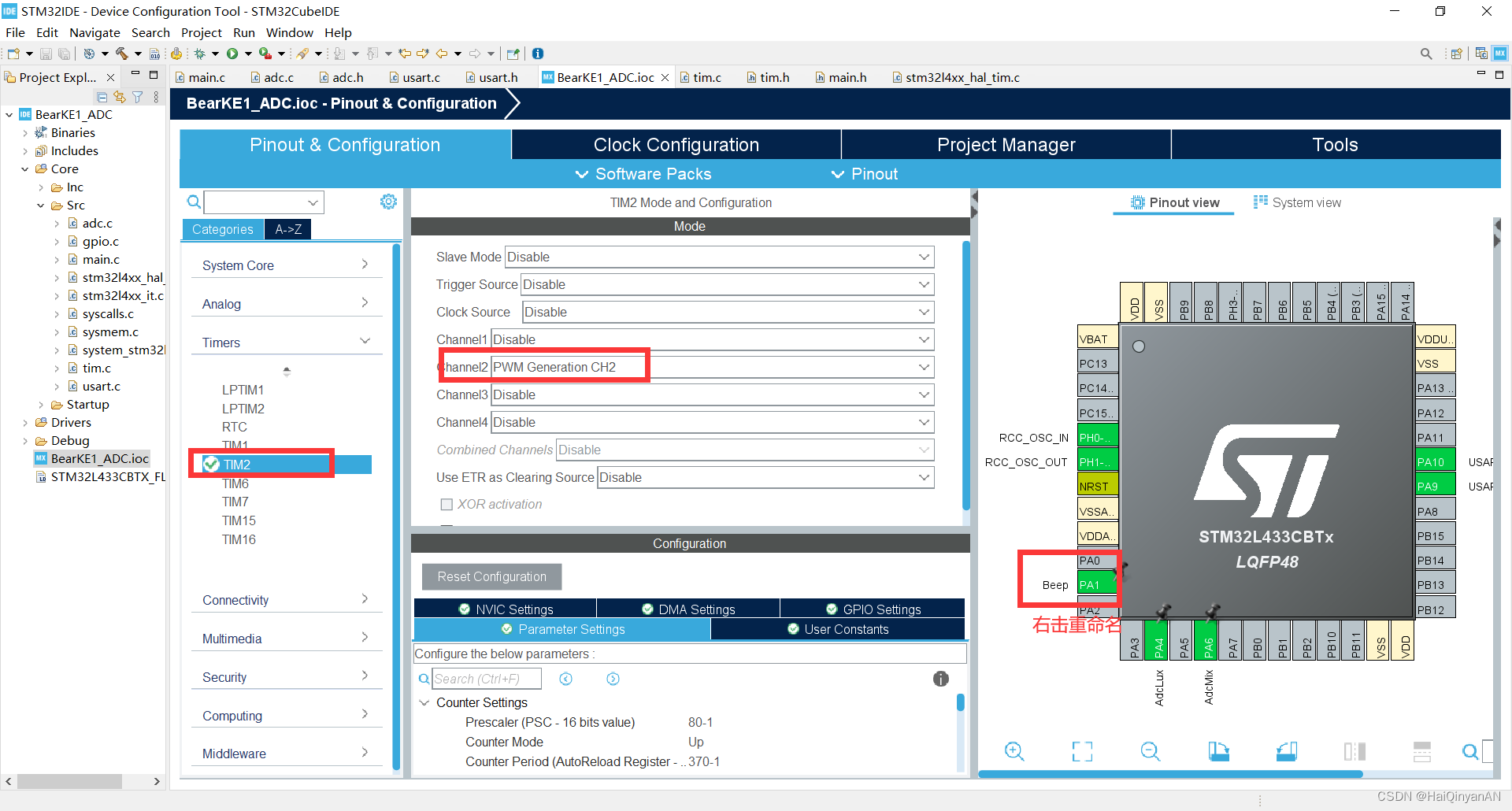The image size is (1512, 811).
Task: Collapse the Timers category
Action: pyautogui.click(x=286, y=343)
